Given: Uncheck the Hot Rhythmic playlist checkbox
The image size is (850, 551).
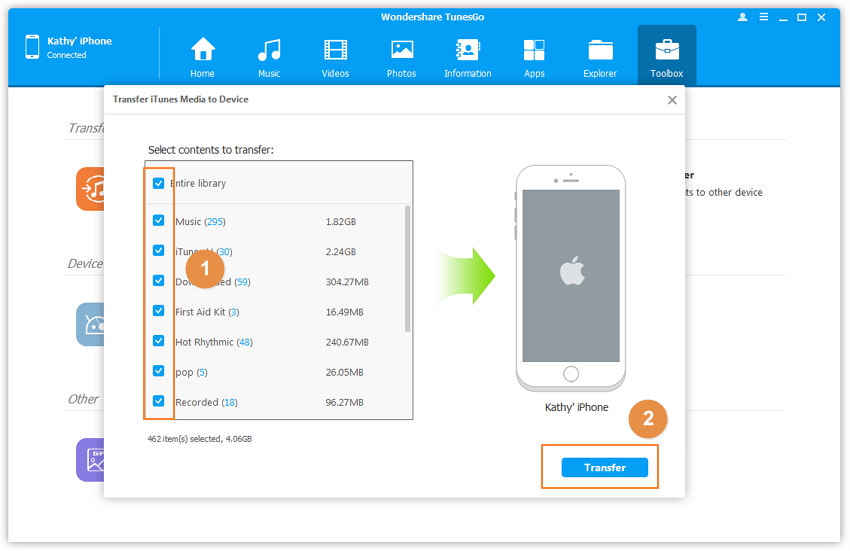Looking at the screenshot, I should coord(158,341).
